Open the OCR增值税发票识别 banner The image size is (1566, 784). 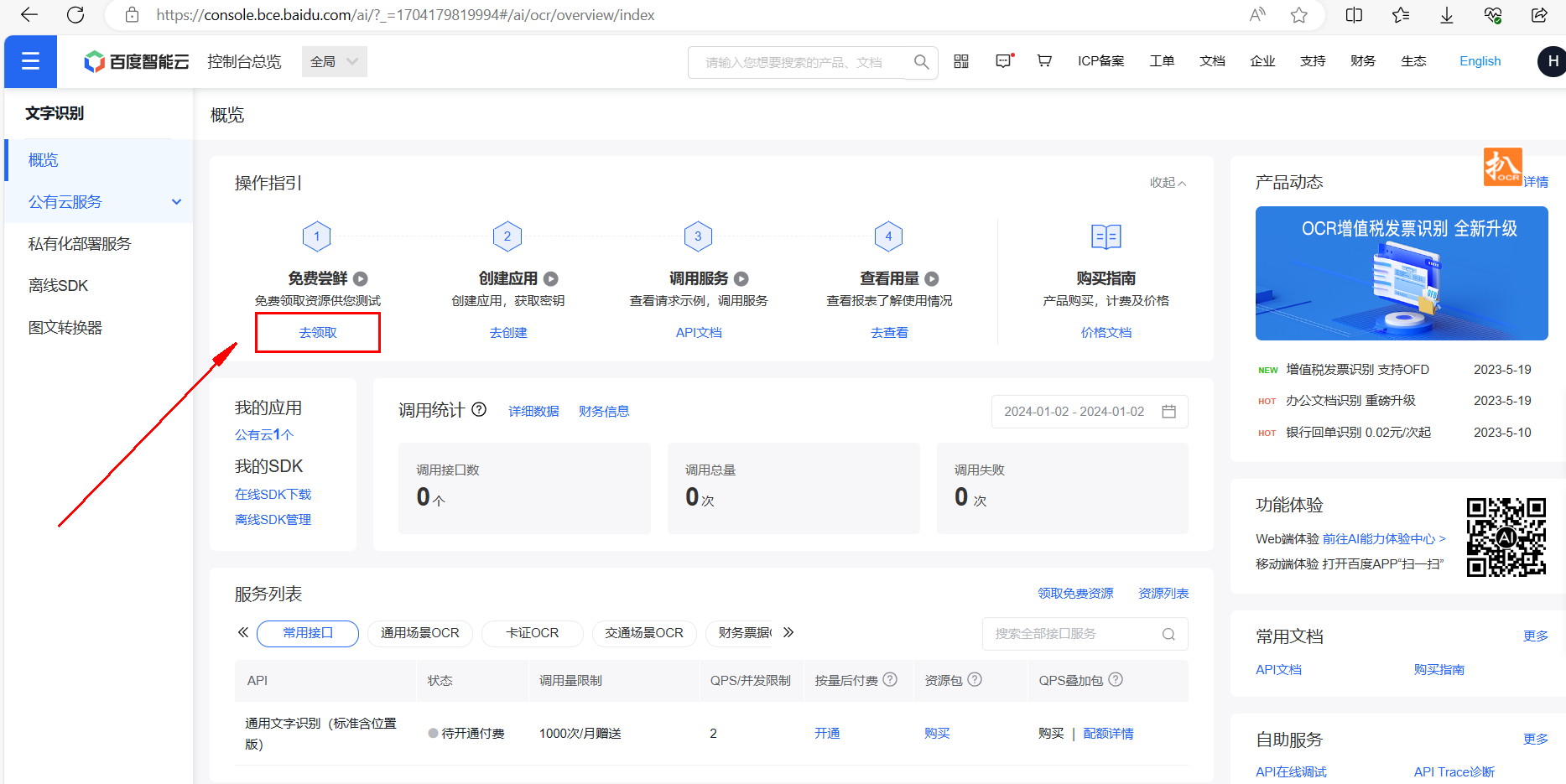pos(1402,273)
